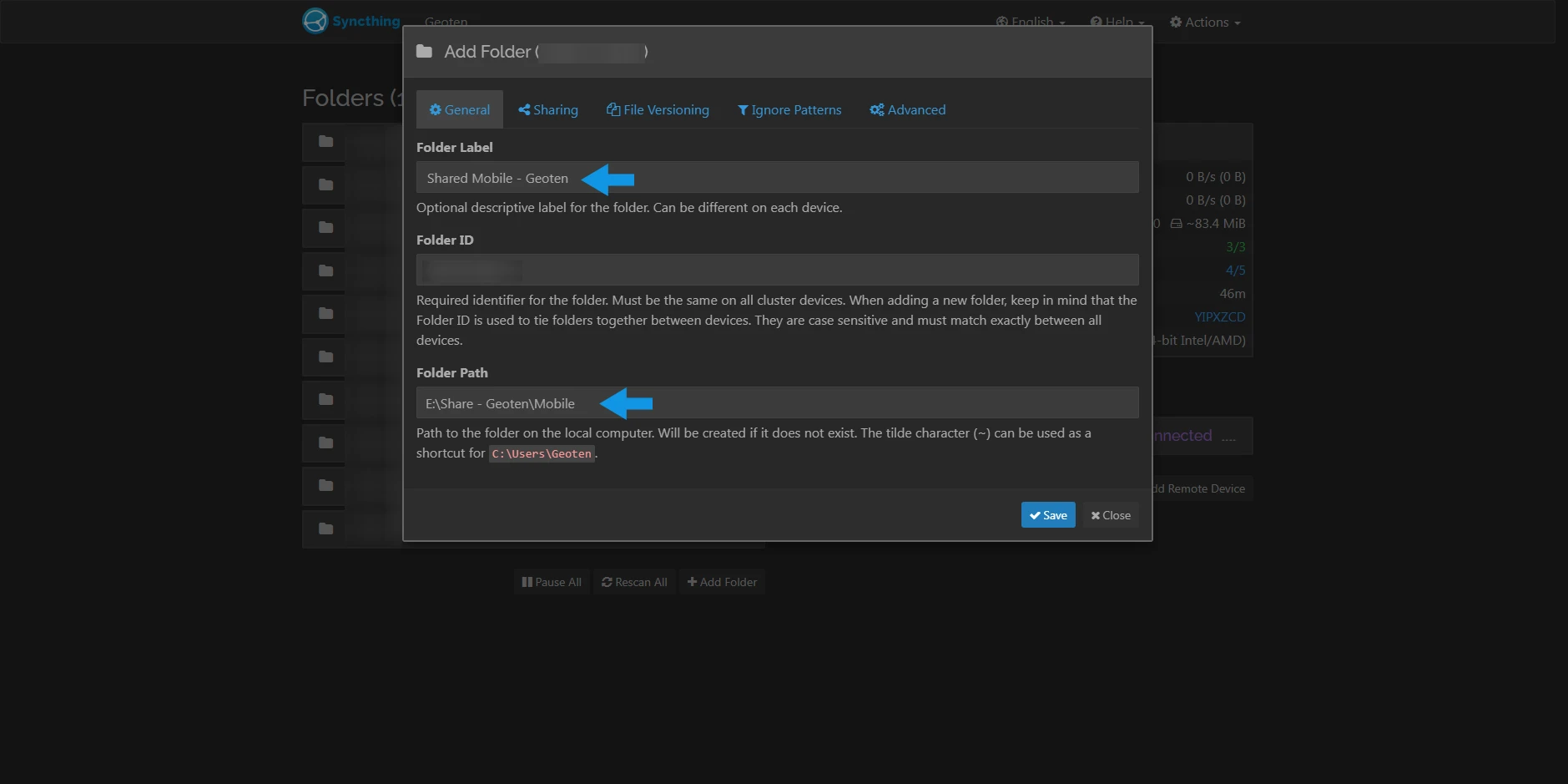1568x784 pixels.
Task: Click the Shared Mobile - Geoten label field
Action: [776, 177]
